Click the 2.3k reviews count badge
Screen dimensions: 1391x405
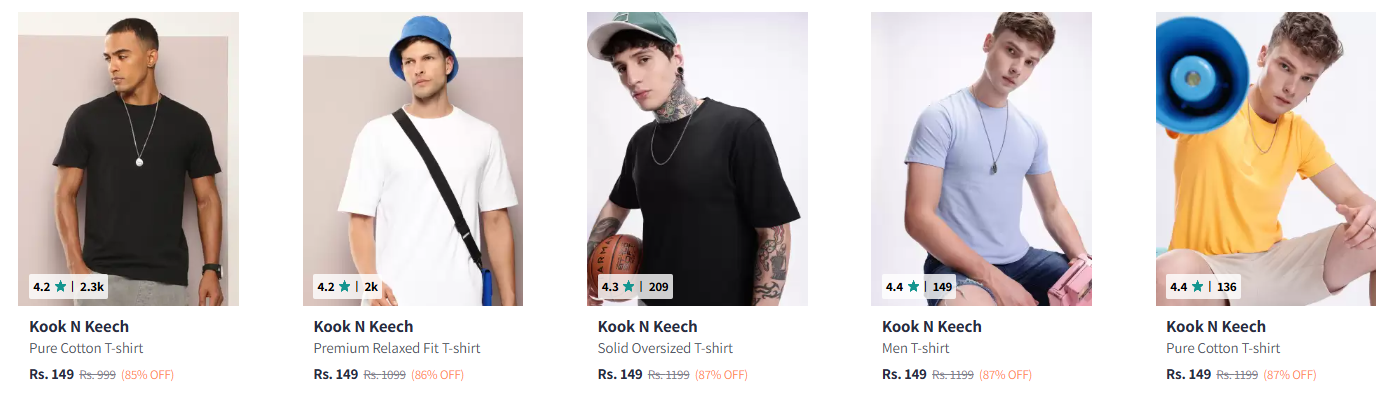point(92,287)
